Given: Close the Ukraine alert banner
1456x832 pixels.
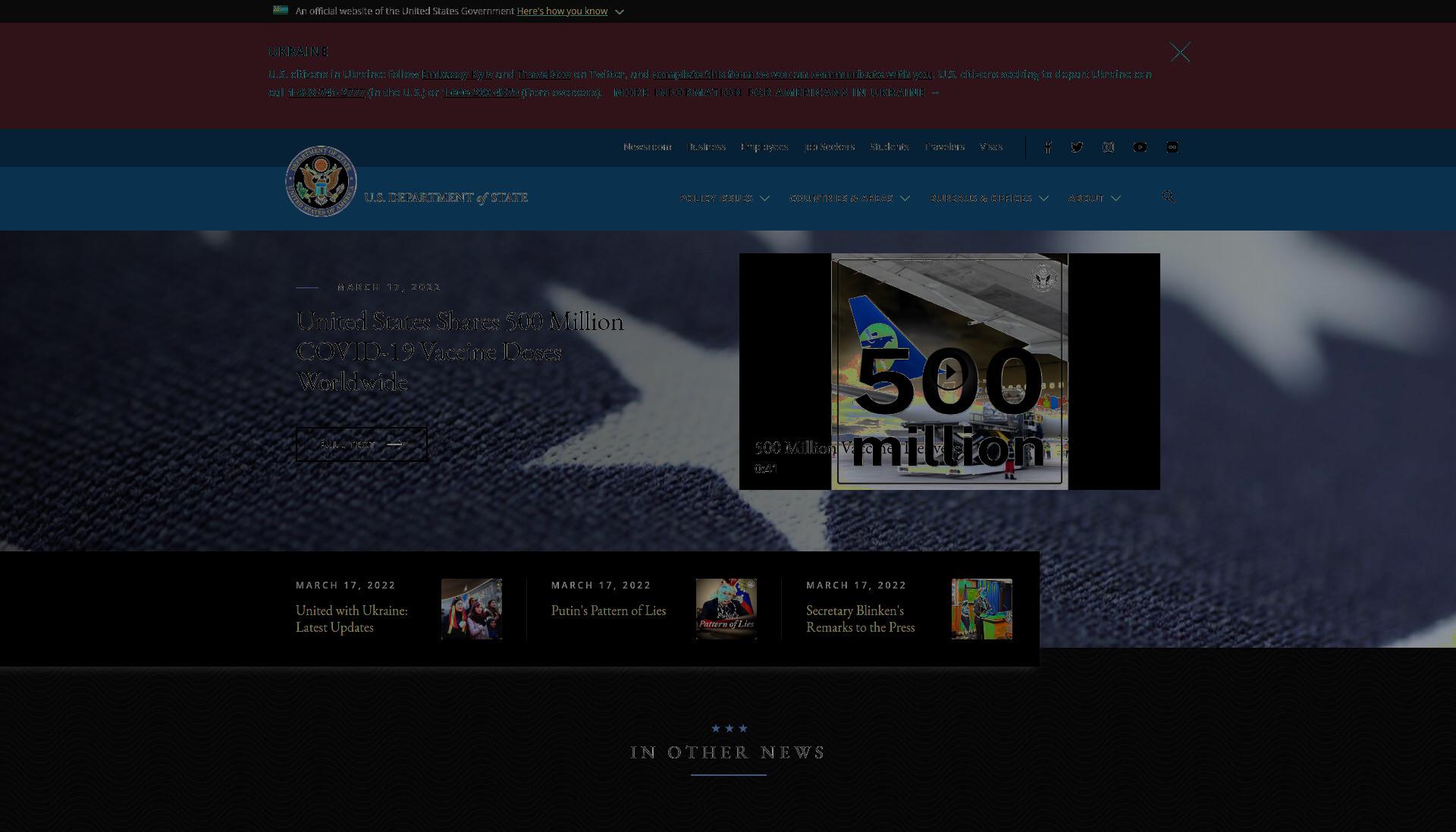Looking at the screenshot, I should coord(1180,52).
